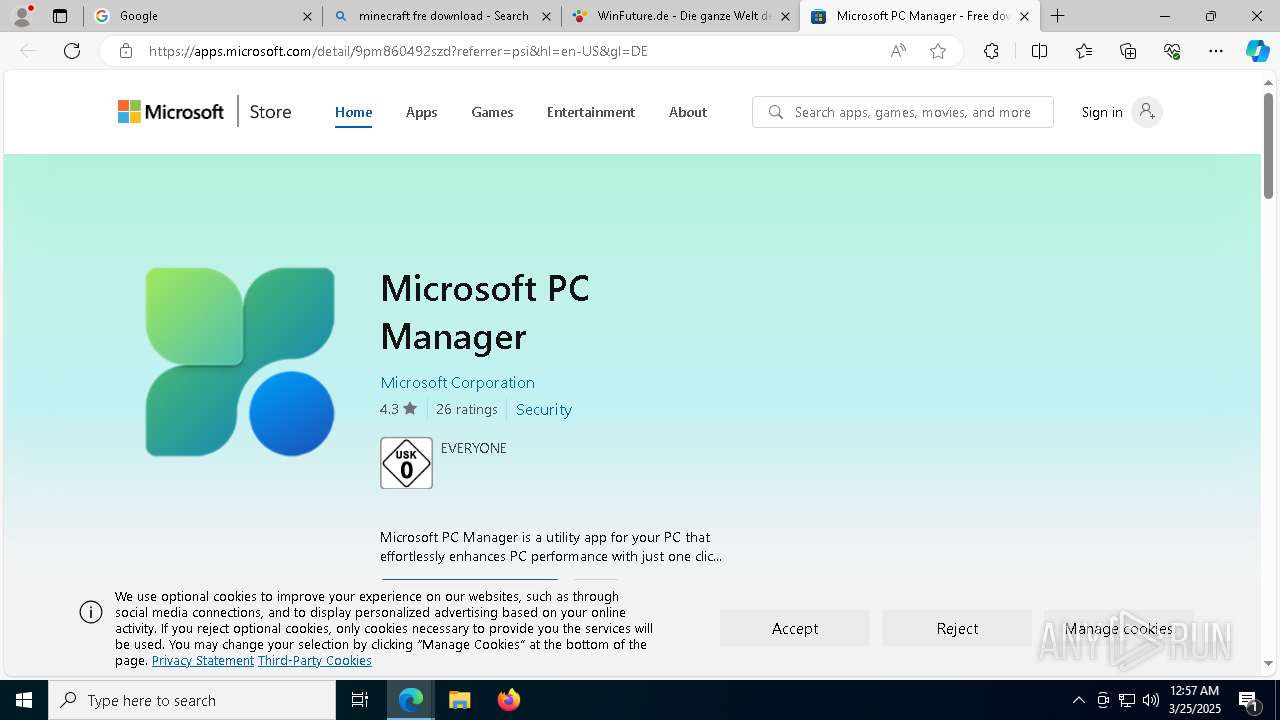Screen dimensions: 1280x720
Task: Show hidden system tray icons
Action: [1078, 700]
